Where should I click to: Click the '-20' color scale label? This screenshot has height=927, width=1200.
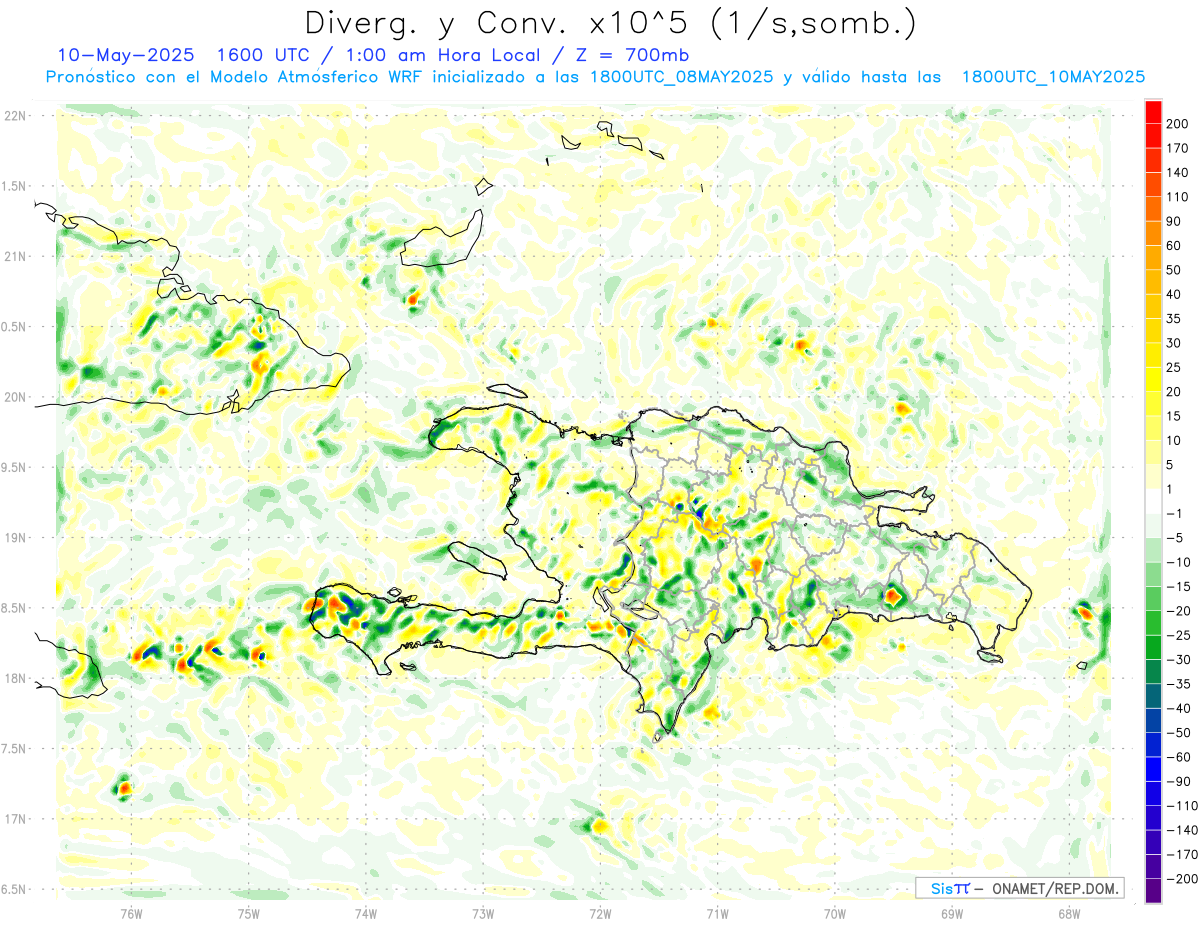coord(1178,611)
